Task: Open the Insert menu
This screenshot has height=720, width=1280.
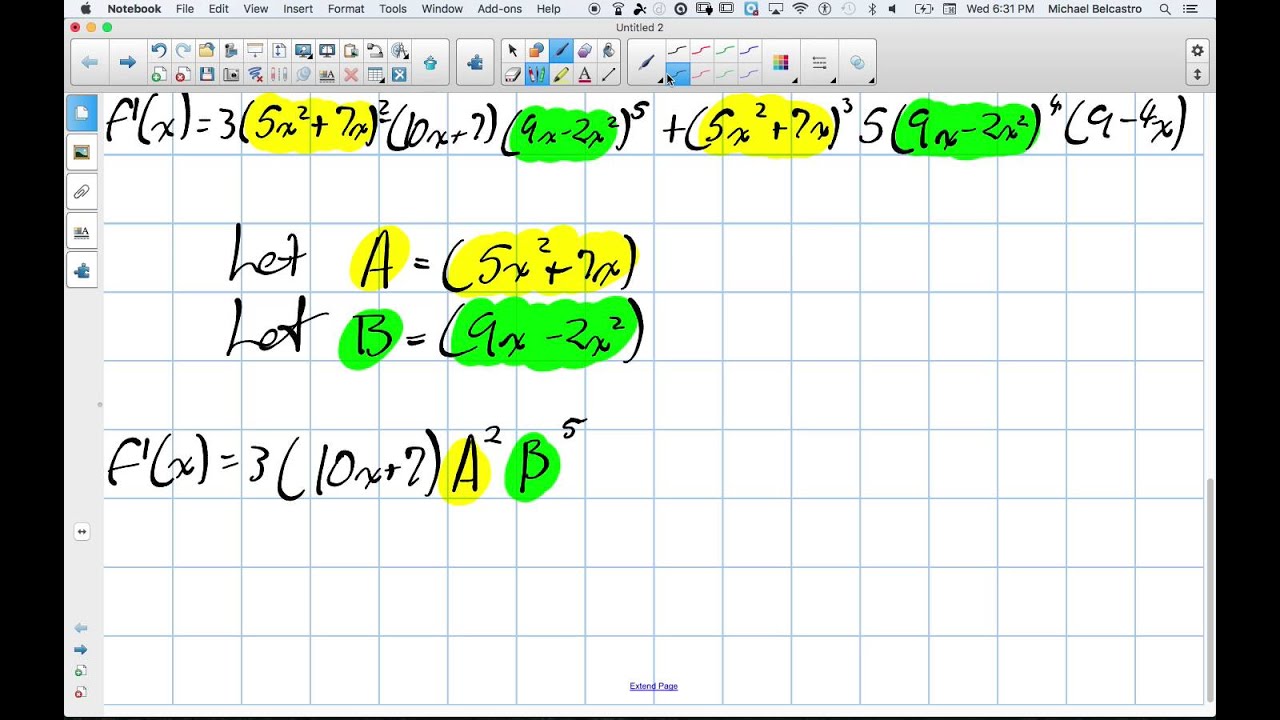Action: [x=298, y=9]
